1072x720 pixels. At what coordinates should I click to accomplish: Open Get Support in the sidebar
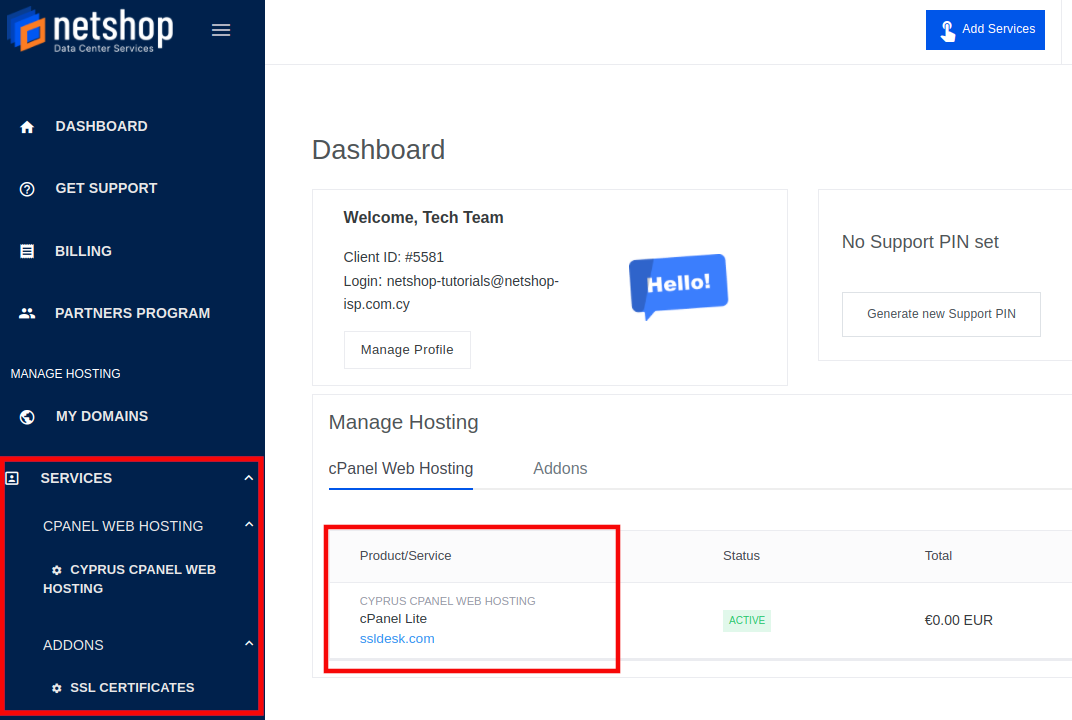click(x=106, y=188)
